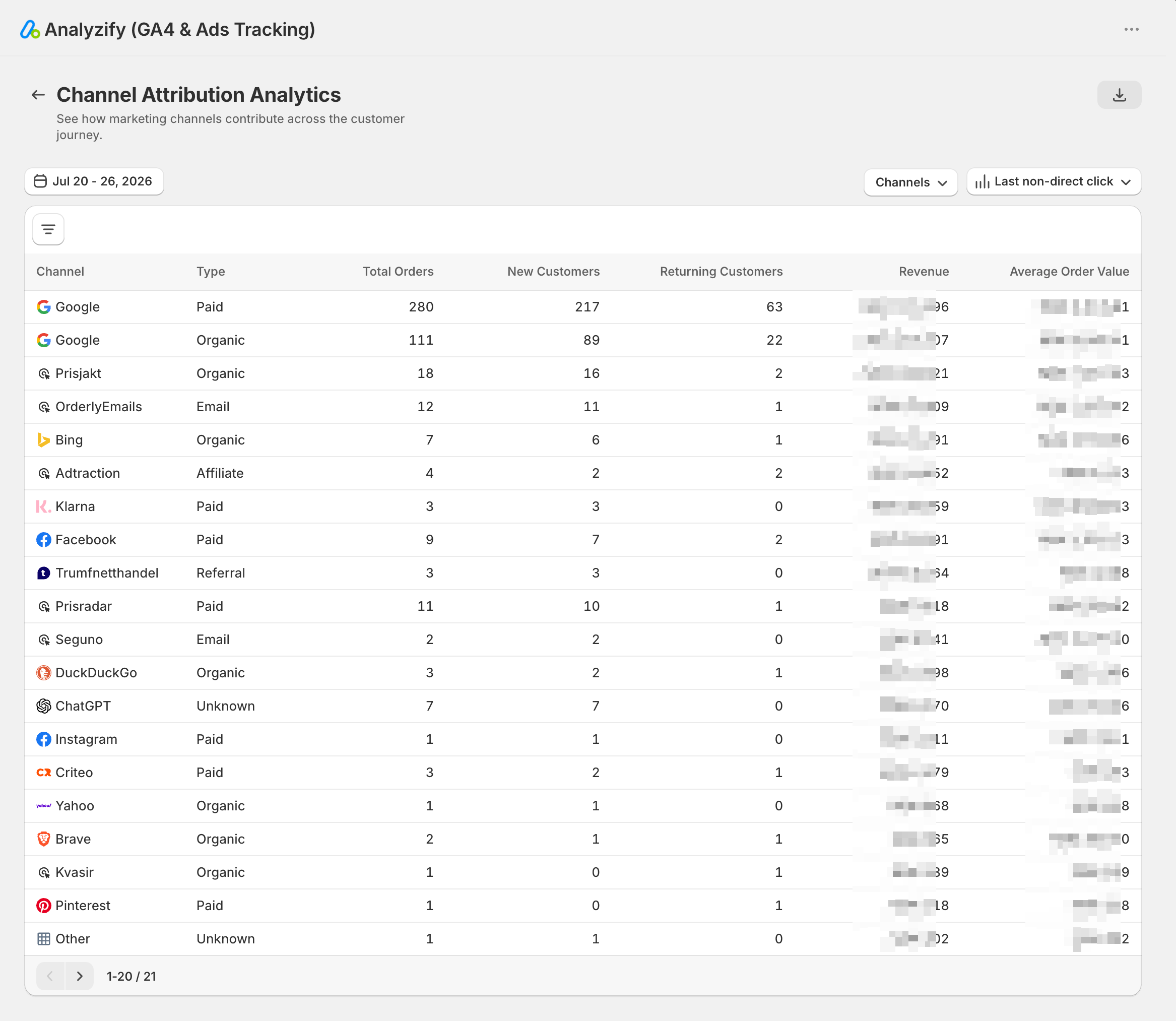Click the Kvasir channel name
This screenshot has width=1176, height=1021.
point(74,872)
